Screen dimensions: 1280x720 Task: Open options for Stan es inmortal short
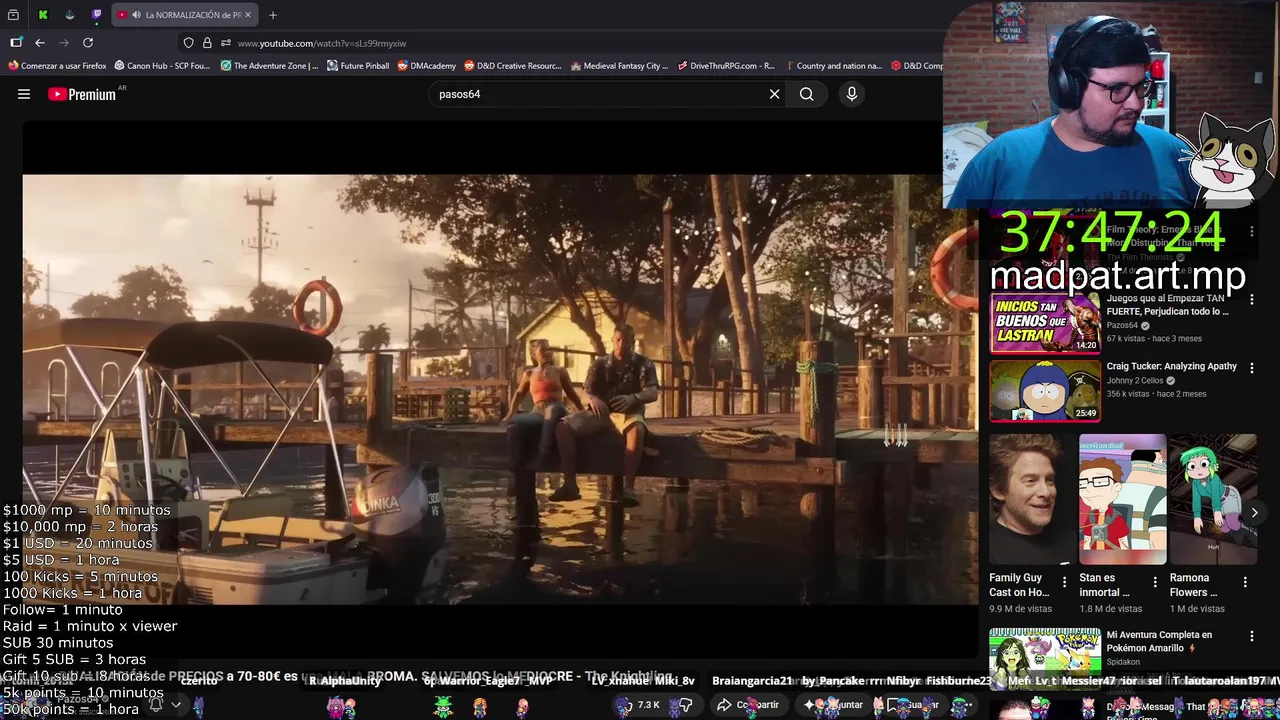pyautogui.click(x=1155, y=582)
